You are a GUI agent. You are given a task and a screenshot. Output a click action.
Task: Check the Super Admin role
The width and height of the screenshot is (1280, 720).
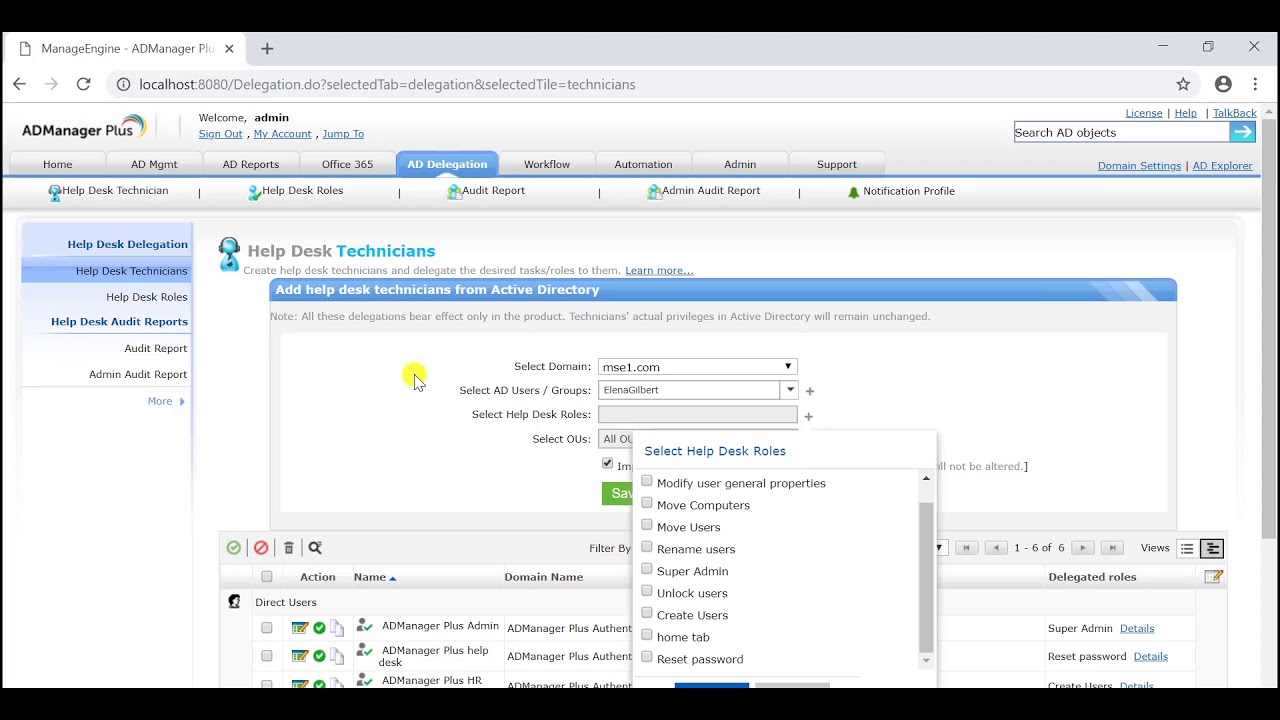(x=647, y=569)
